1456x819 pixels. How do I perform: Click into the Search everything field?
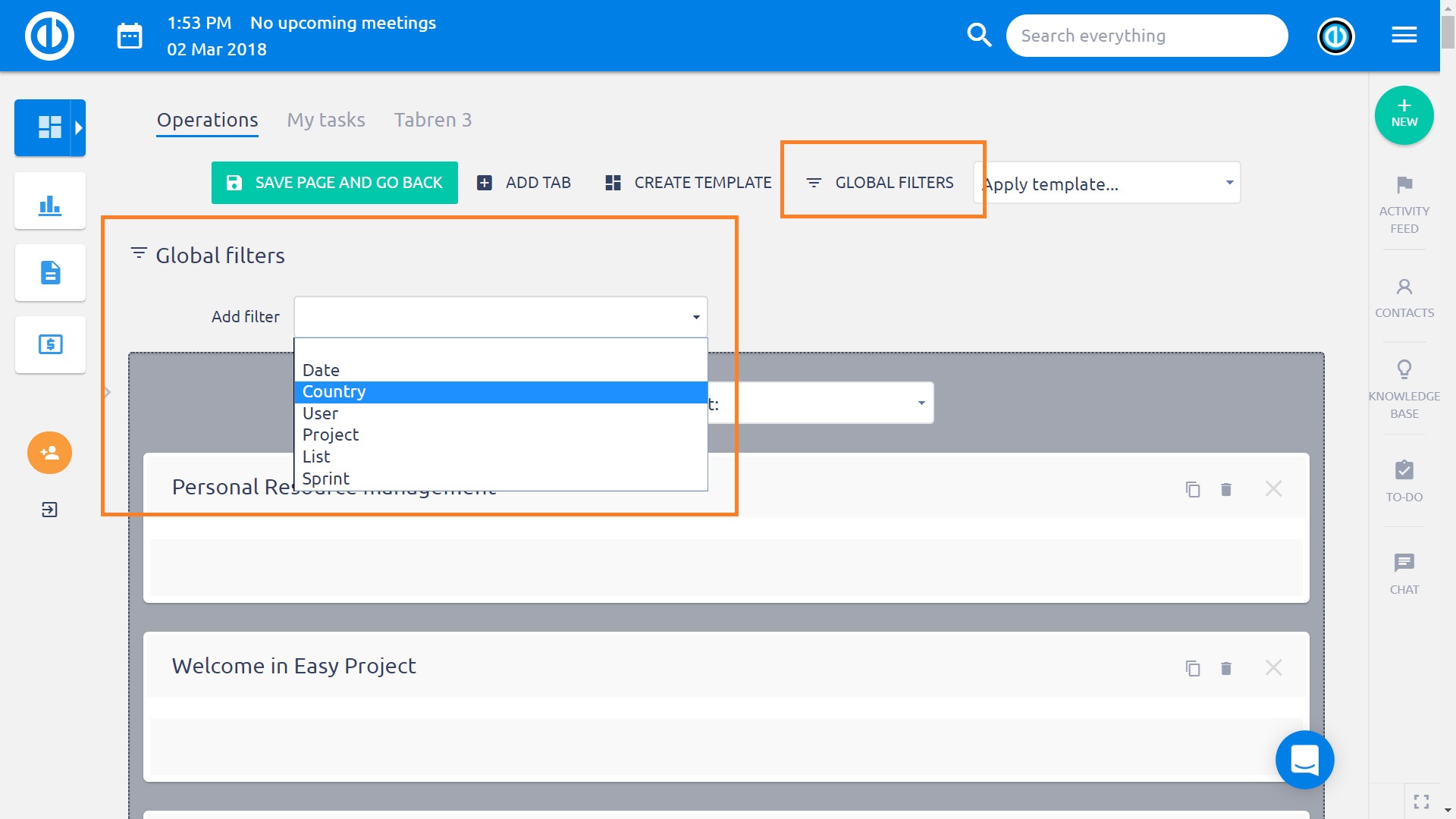1145,36
